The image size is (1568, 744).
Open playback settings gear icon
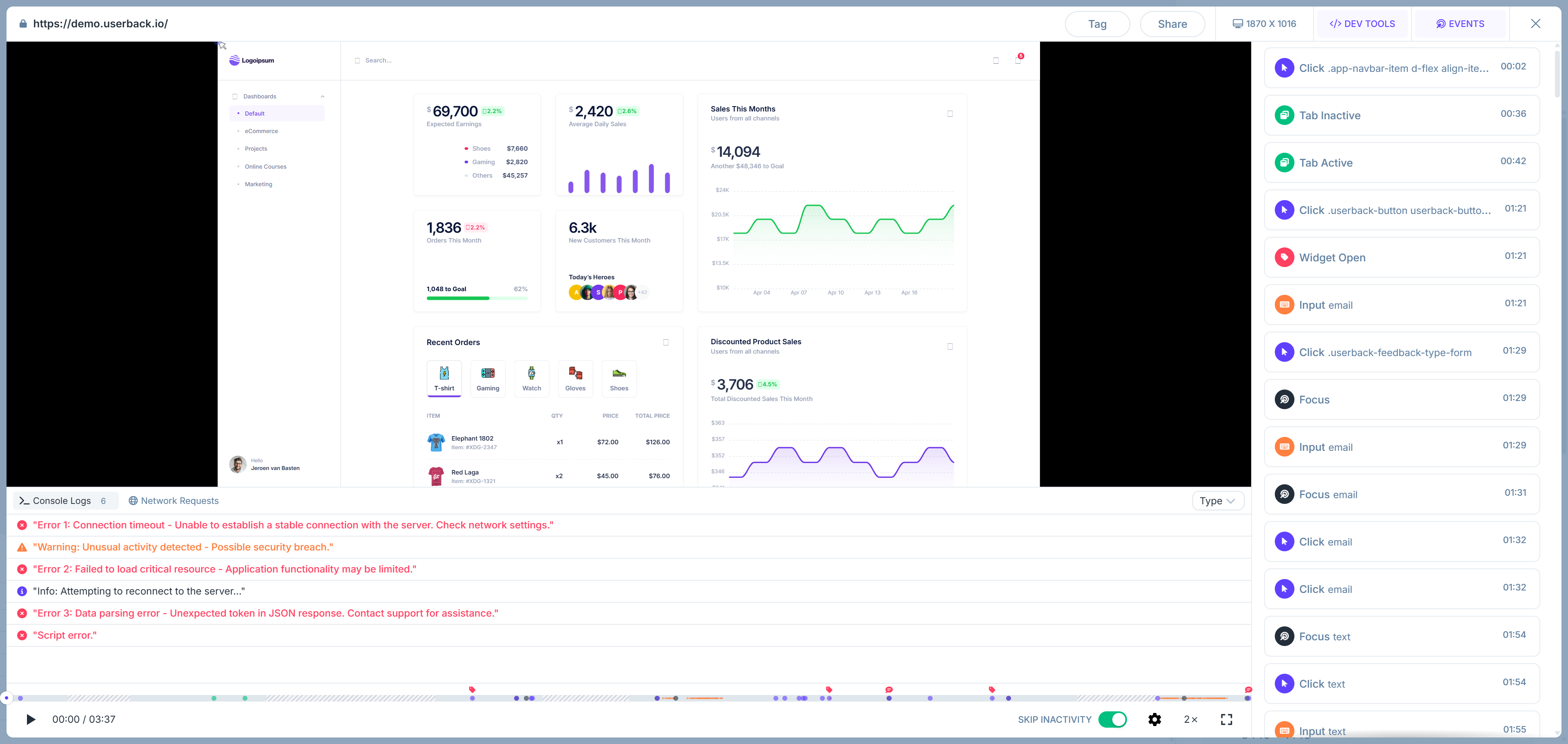[x=1154, y=719]
